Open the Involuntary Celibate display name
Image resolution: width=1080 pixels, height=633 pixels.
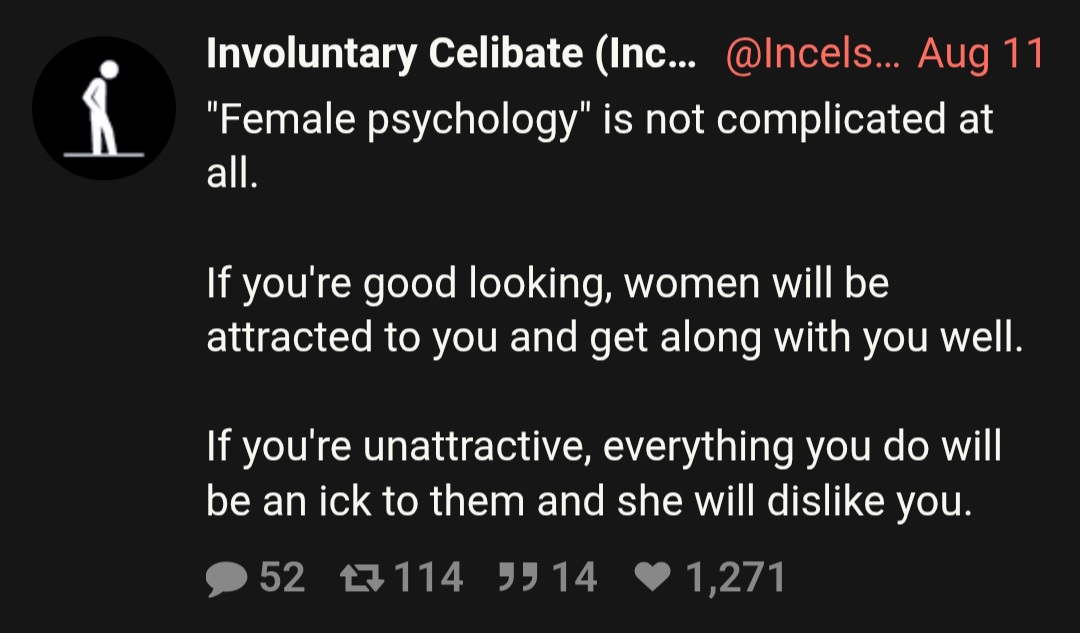coord(451,53)
